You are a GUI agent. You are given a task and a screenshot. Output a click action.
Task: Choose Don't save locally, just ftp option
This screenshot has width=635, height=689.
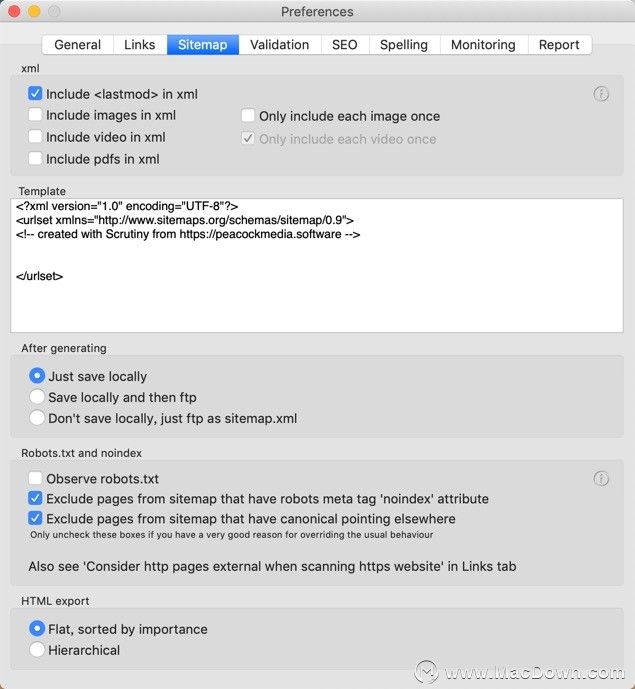[x=37, y=418]
